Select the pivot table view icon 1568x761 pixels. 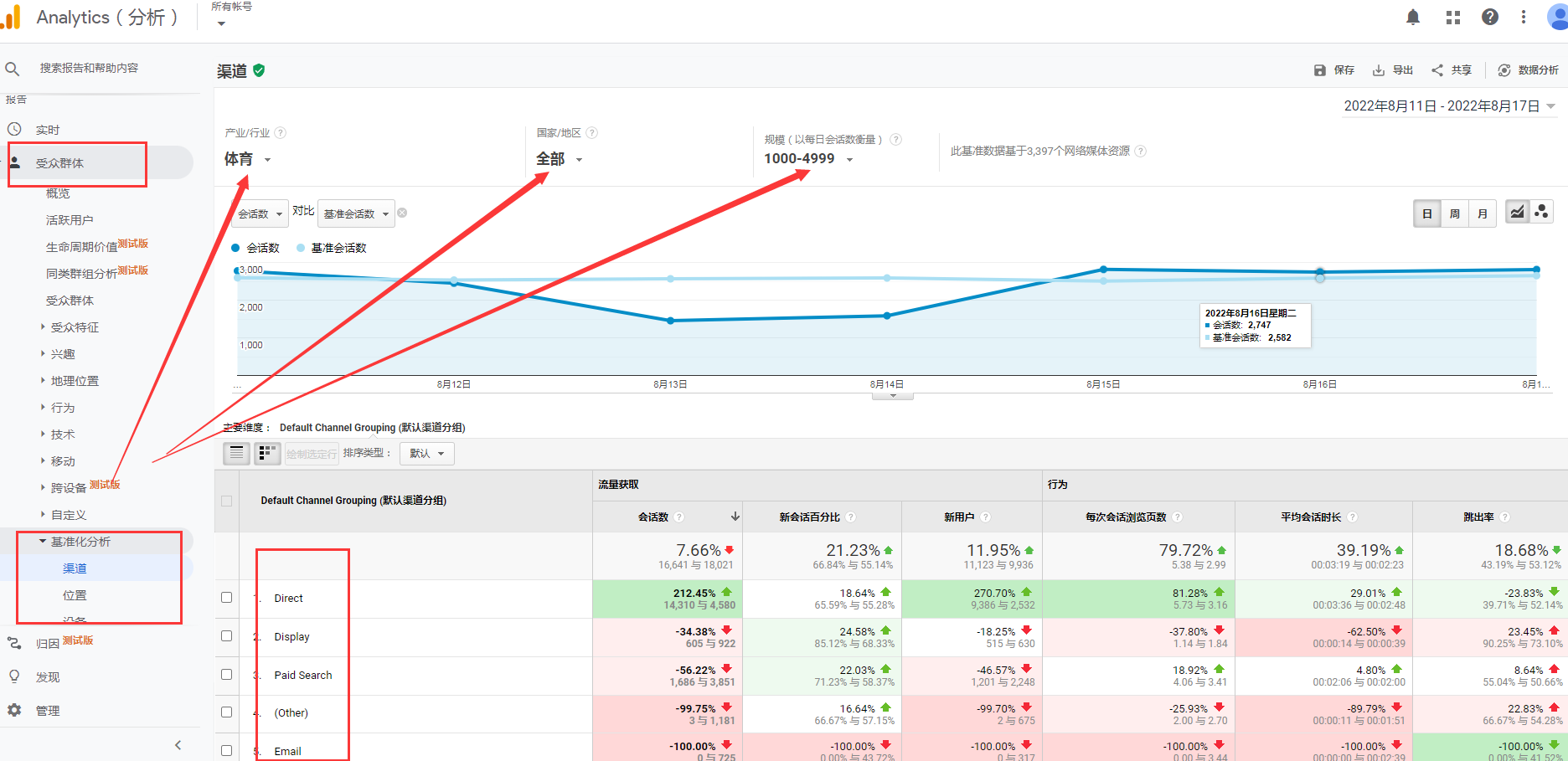coord(267,454)
